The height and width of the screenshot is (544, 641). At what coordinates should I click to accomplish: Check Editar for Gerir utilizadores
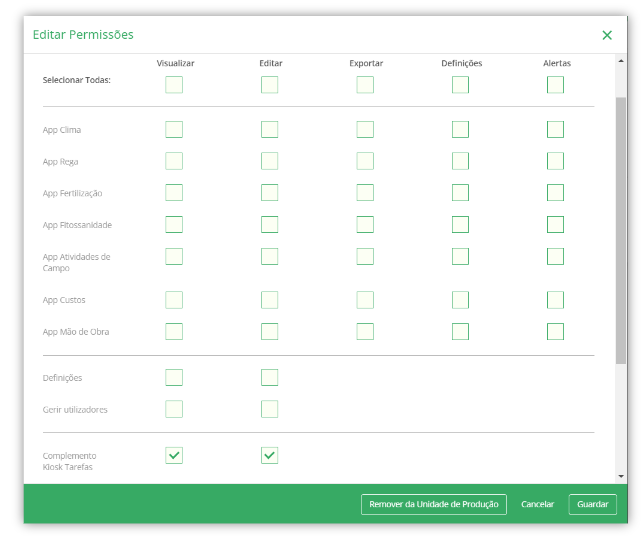pyautogui.click(x=269, y=409)
